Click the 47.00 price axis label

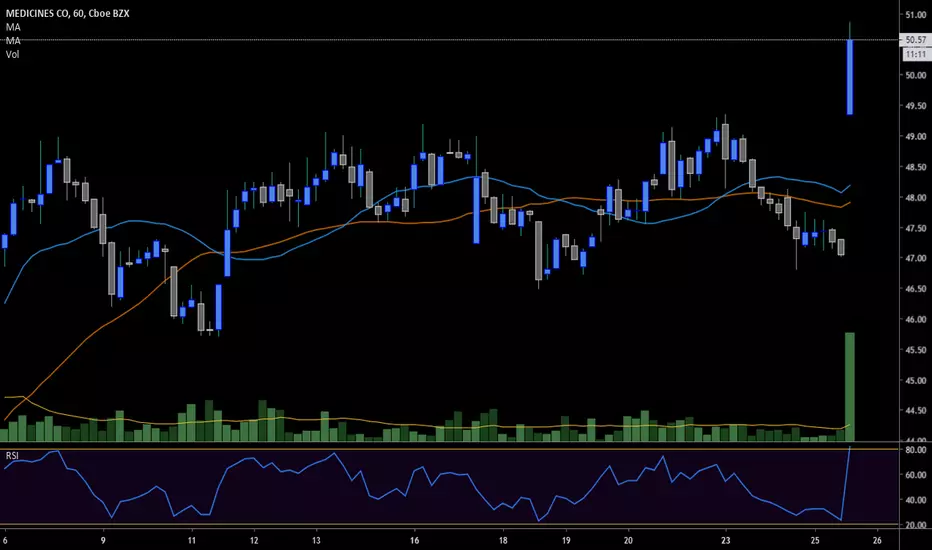(915, 258)
